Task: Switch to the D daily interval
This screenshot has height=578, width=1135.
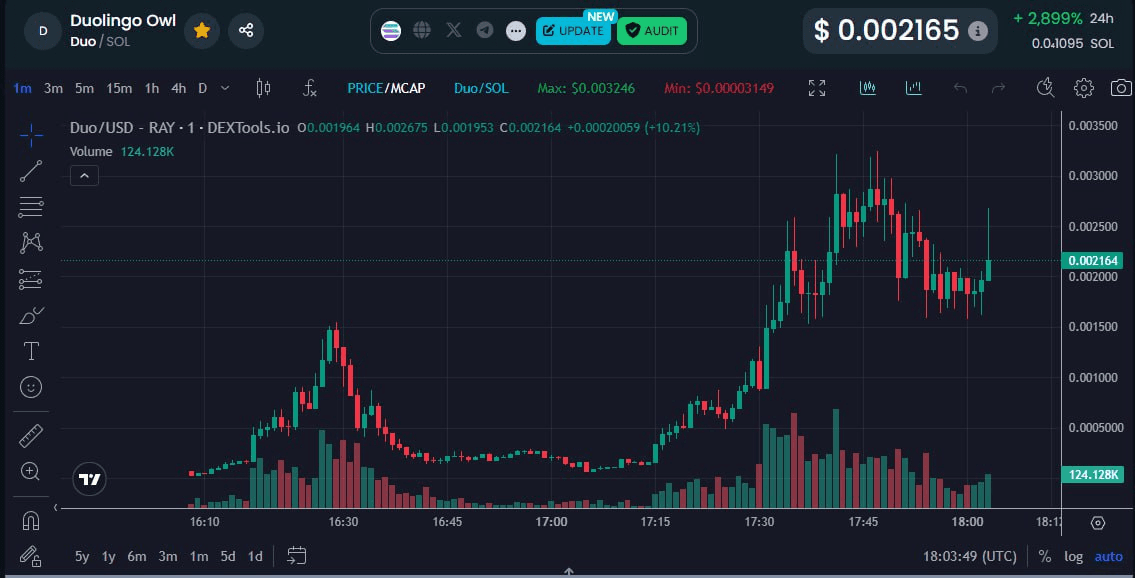Action: point(203,88)
